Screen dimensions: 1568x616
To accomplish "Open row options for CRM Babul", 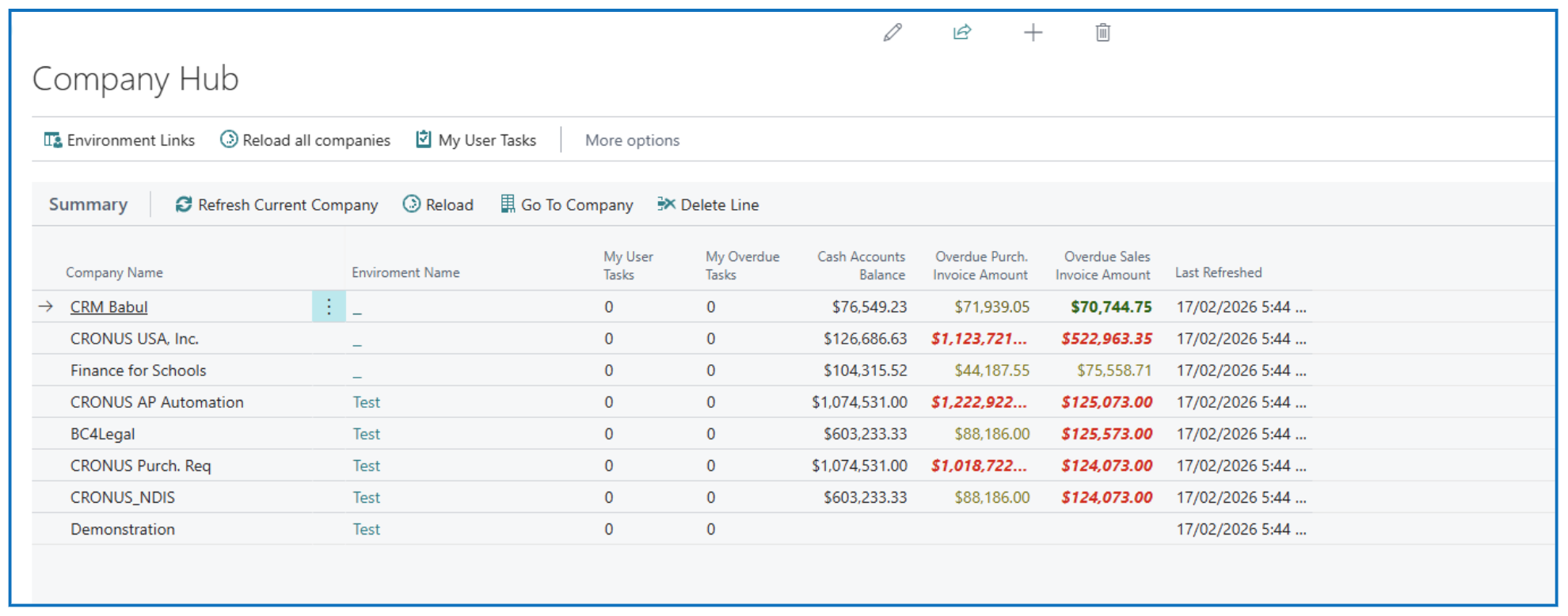I will [x=329, y=306].
